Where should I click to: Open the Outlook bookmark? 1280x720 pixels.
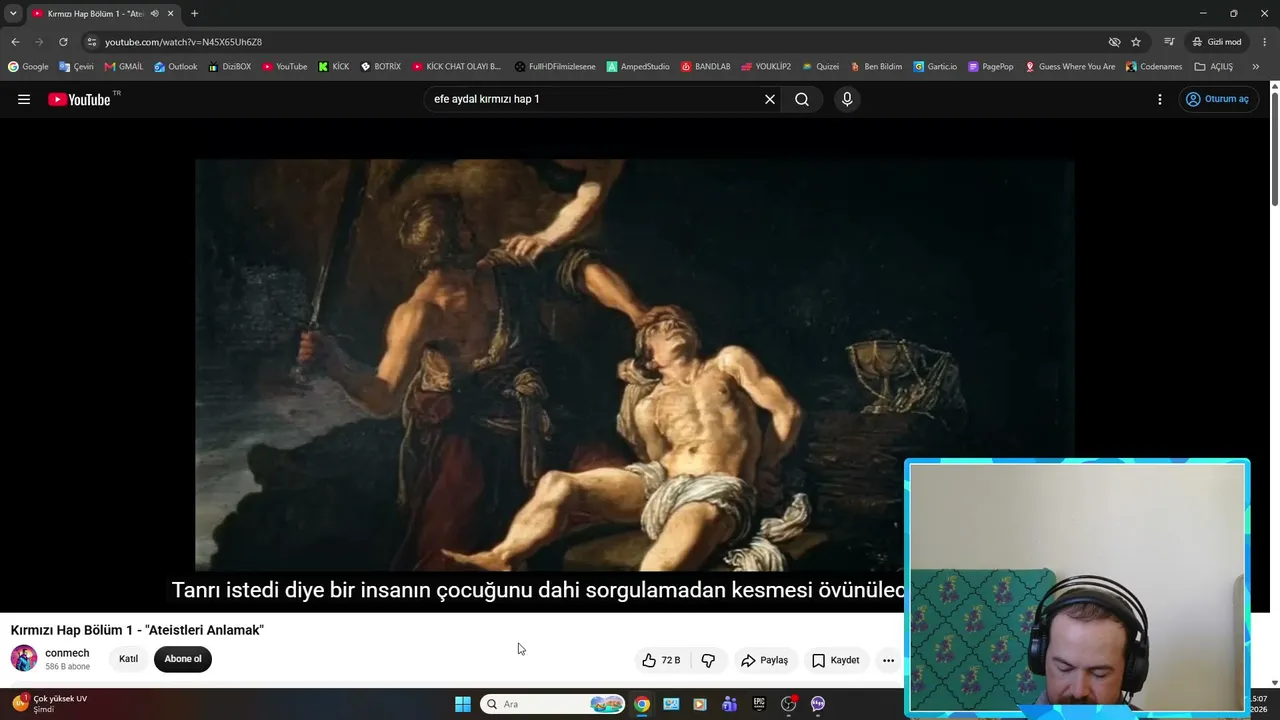point(176,67)
